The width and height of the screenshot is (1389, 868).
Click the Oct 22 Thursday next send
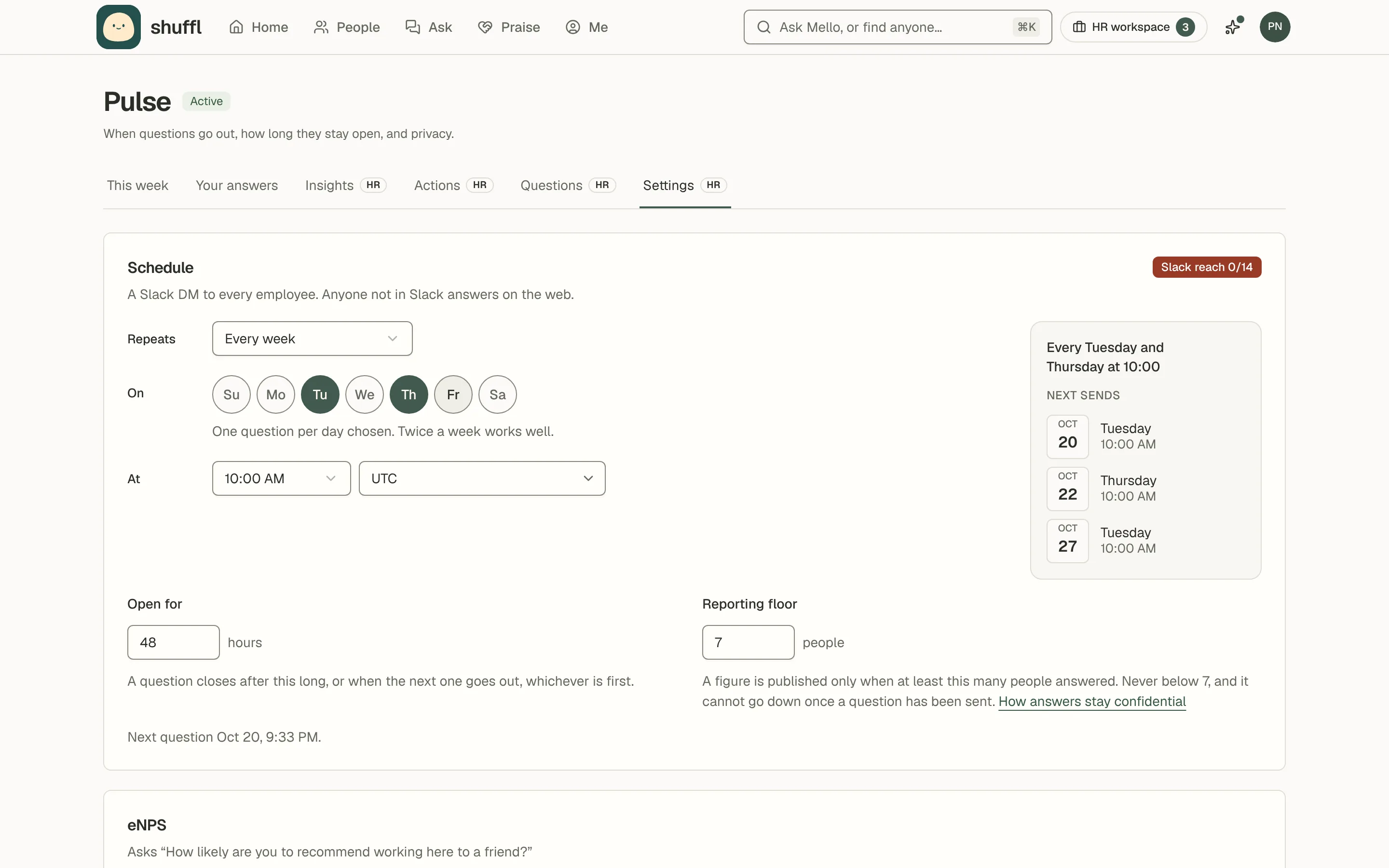click(1145, 488)
